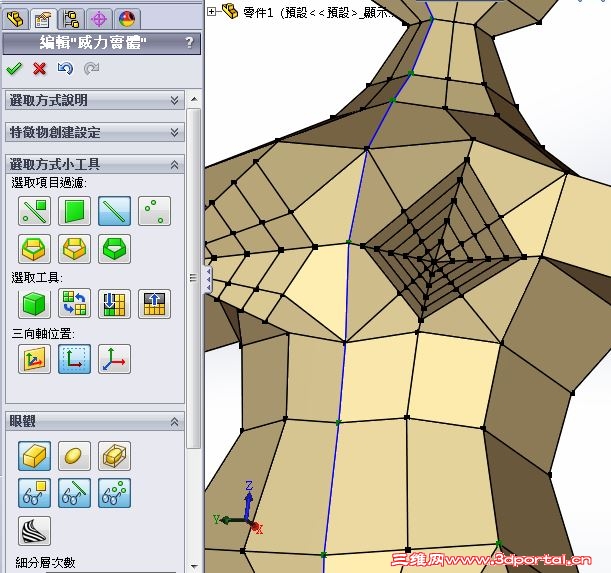Screen dimensions: 611x573
Task: Toggle vertex visibility glasses icon
Action: (x=114, y=493)
